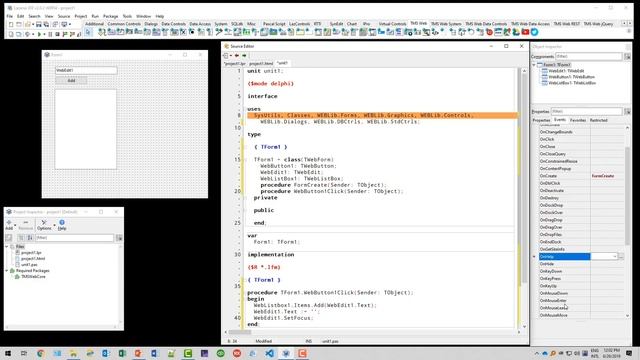Click the Open file toolbar icon
This screenshot has height=360, width=640.
point(27,24)
